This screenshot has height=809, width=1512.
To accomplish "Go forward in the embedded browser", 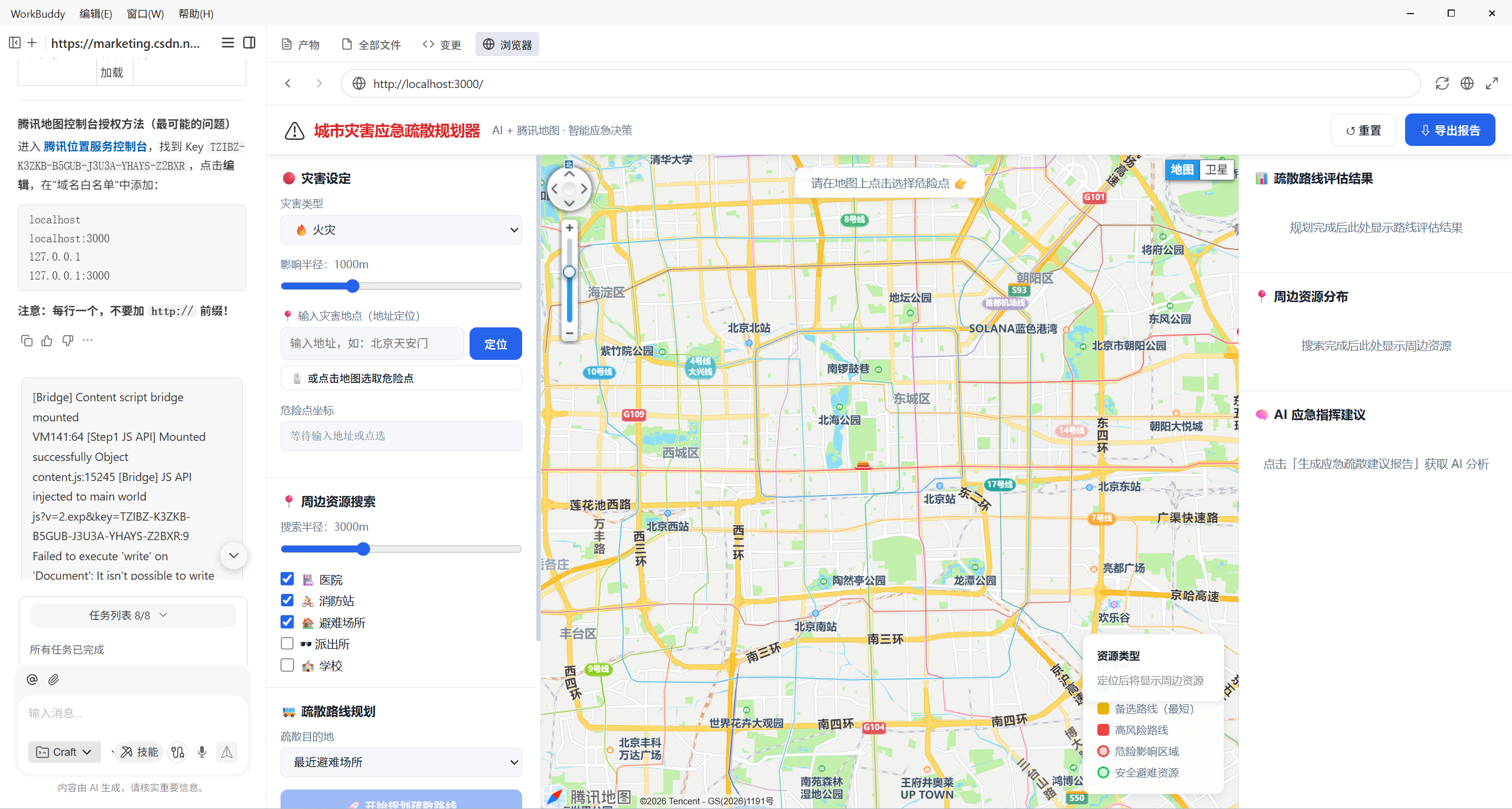I will coord(319,83).
